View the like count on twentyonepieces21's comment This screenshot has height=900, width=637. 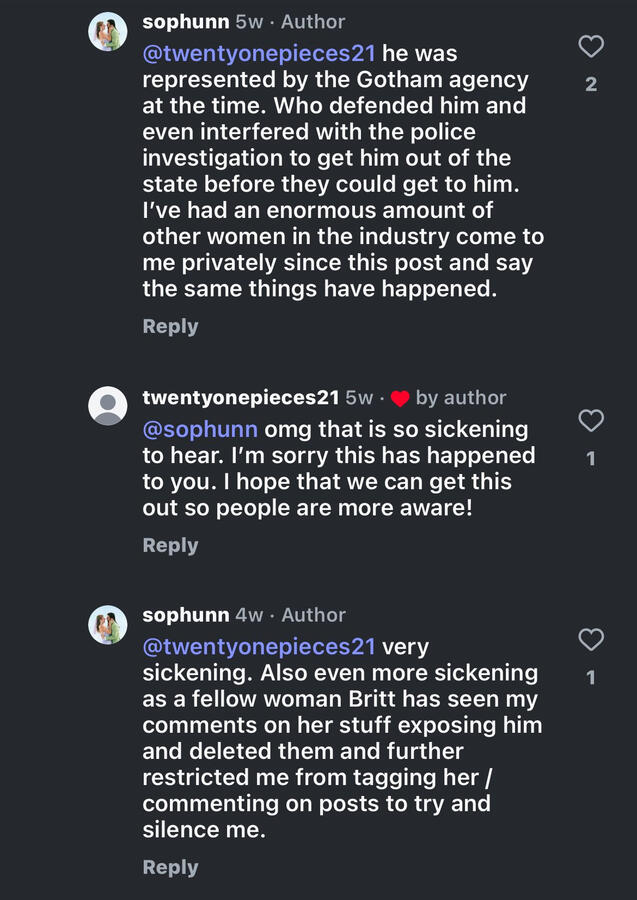591,459
